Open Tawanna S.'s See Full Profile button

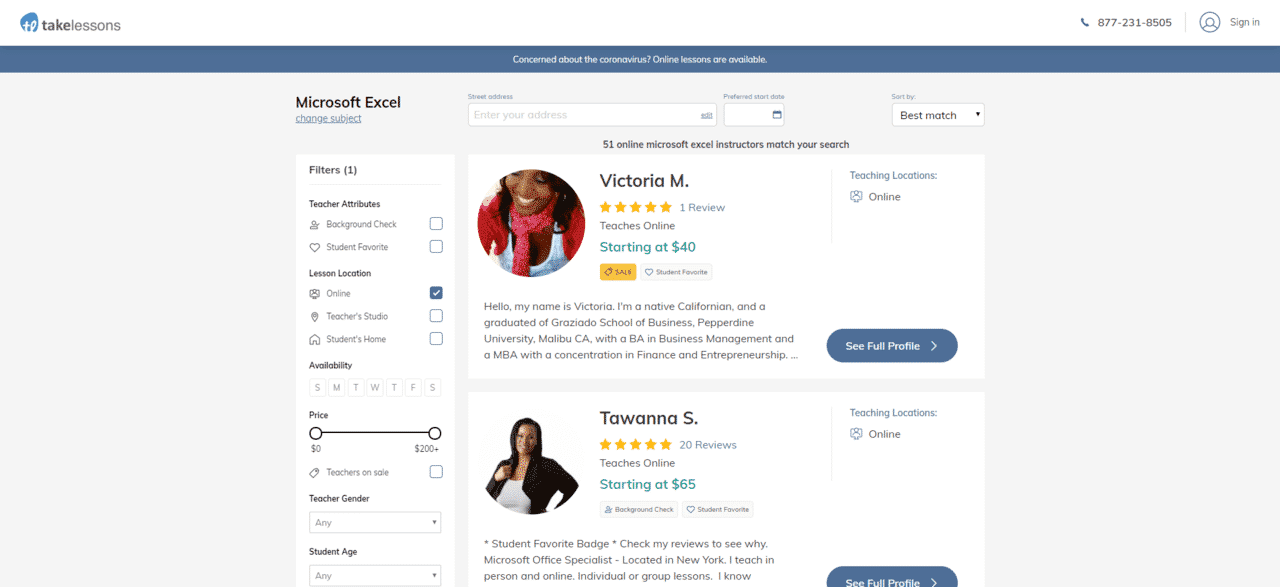[x=892, y=577]
